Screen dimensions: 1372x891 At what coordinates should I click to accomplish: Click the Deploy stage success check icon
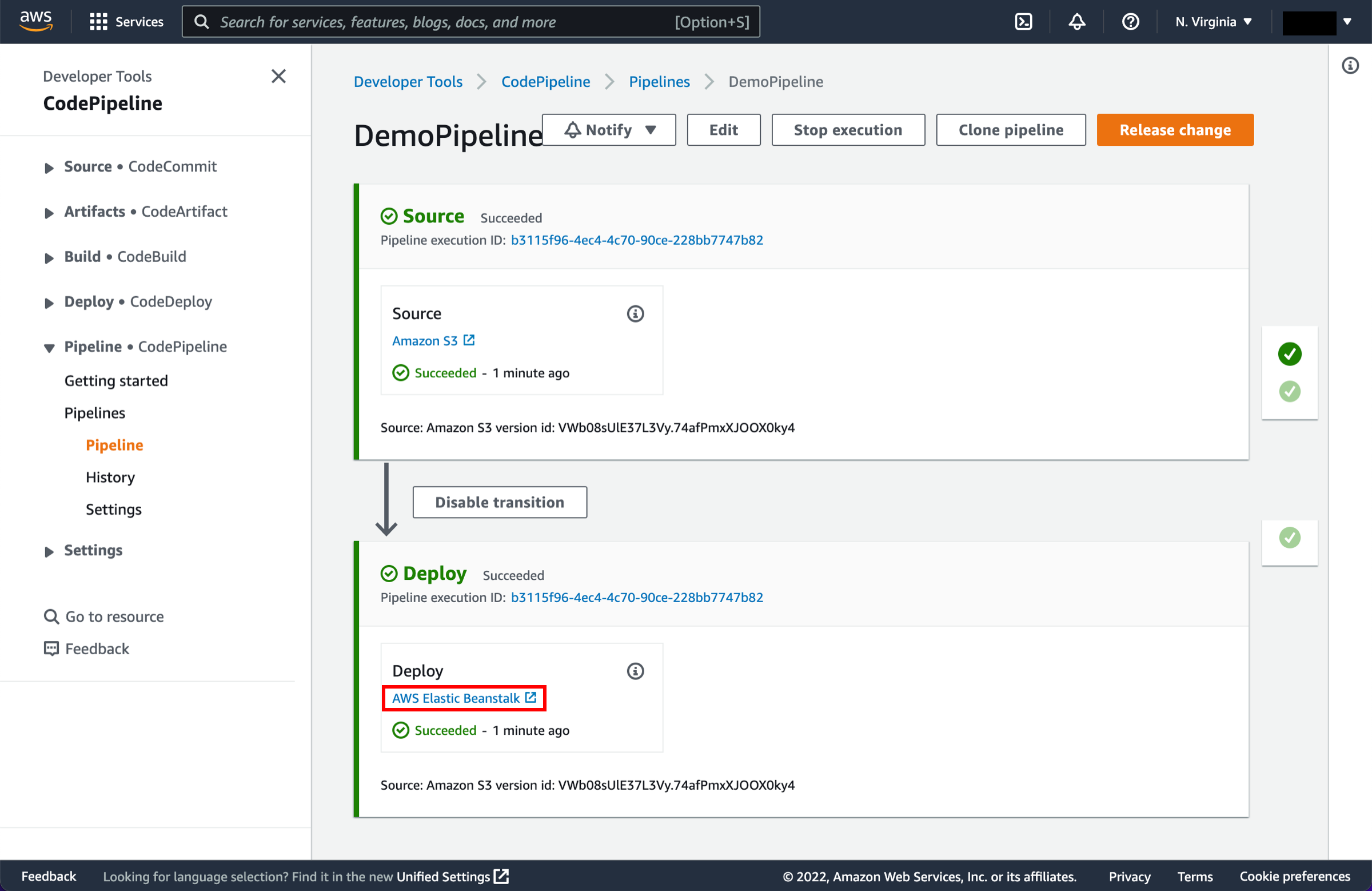(389, 574)
